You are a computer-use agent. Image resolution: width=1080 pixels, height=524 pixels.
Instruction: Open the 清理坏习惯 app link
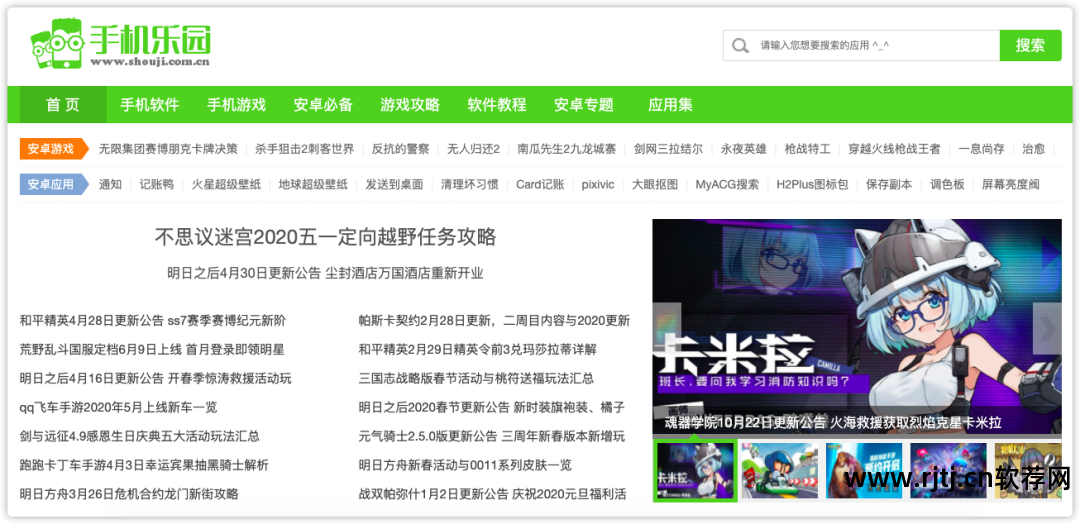pos(469,185)
